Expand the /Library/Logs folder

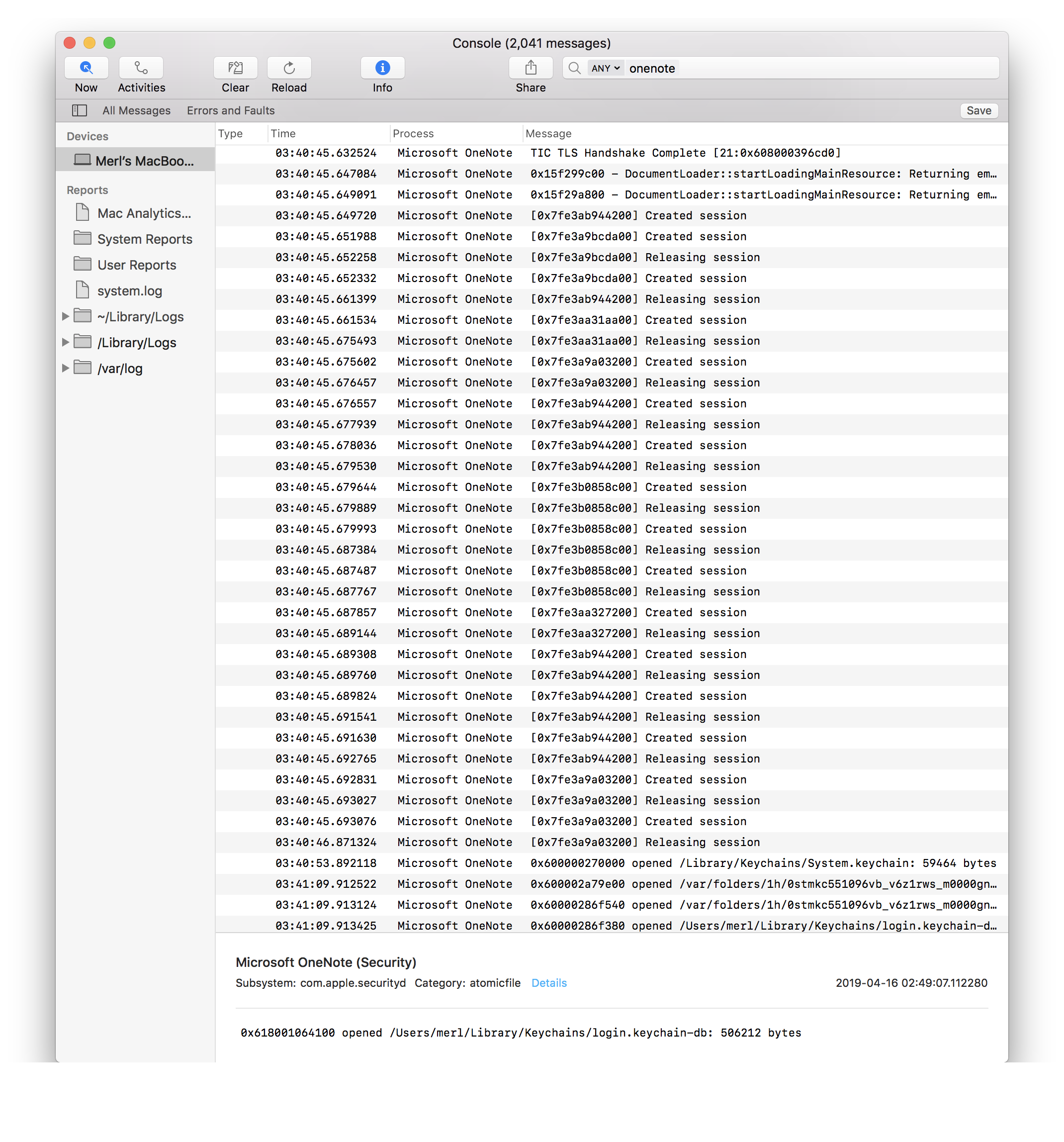[x=65, y=342]
